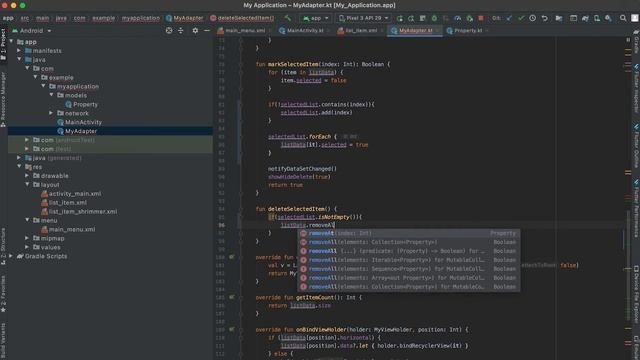Screen dimensions: 640x360
Task: Collapse the models package
Action: pyautogui.click(x=51, y=95)
